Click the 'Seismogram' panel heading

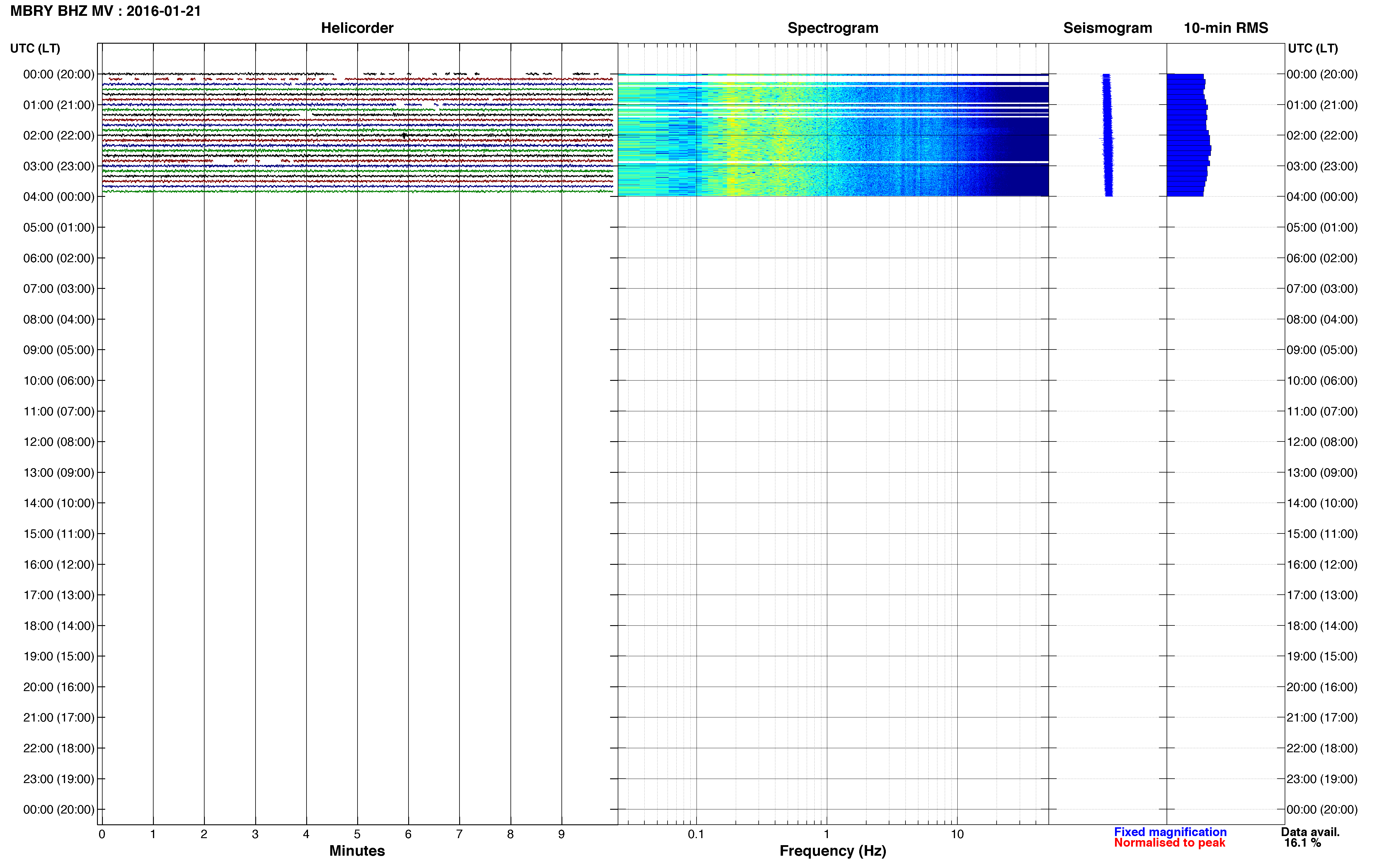coord(1108,28)
